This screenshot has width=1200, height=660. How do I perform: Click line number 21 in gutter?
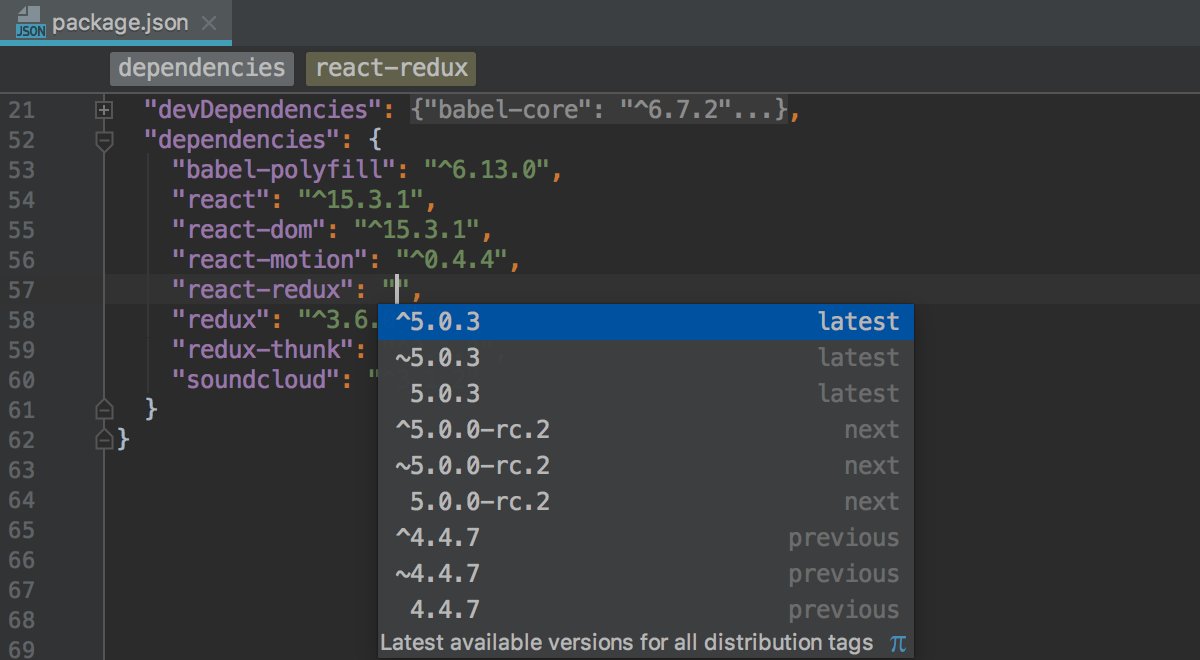pyautogui.click(x=21, y=109)
